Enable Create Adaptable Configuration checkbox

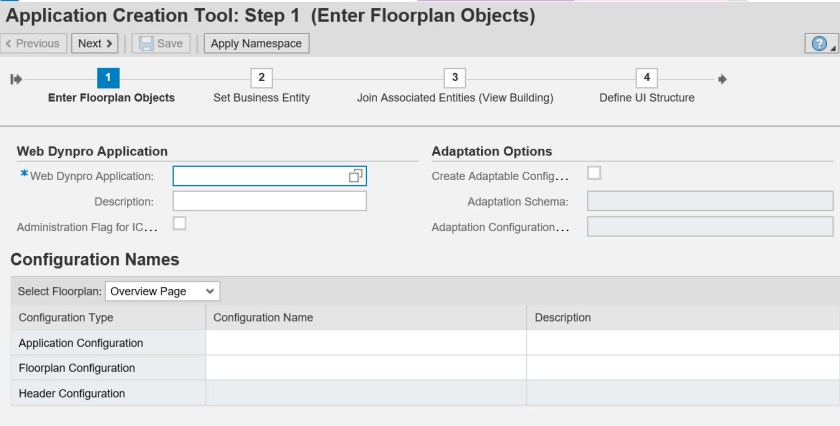click(594, 173)
